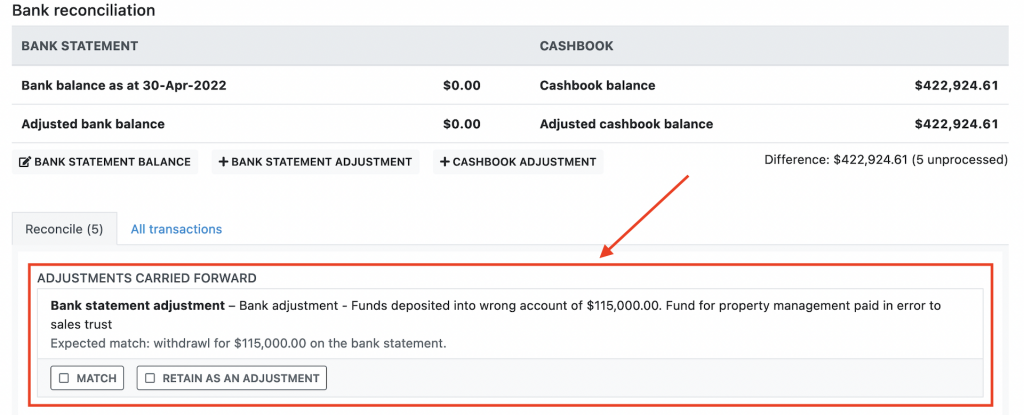Click the Cashbook balance amount $422,924.61

(956, 86)
